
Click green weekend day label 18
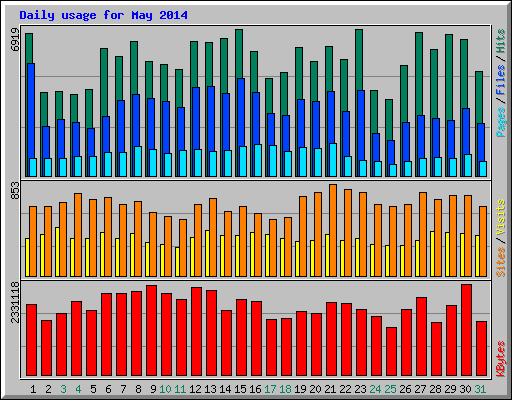click(x=285, y=389)
